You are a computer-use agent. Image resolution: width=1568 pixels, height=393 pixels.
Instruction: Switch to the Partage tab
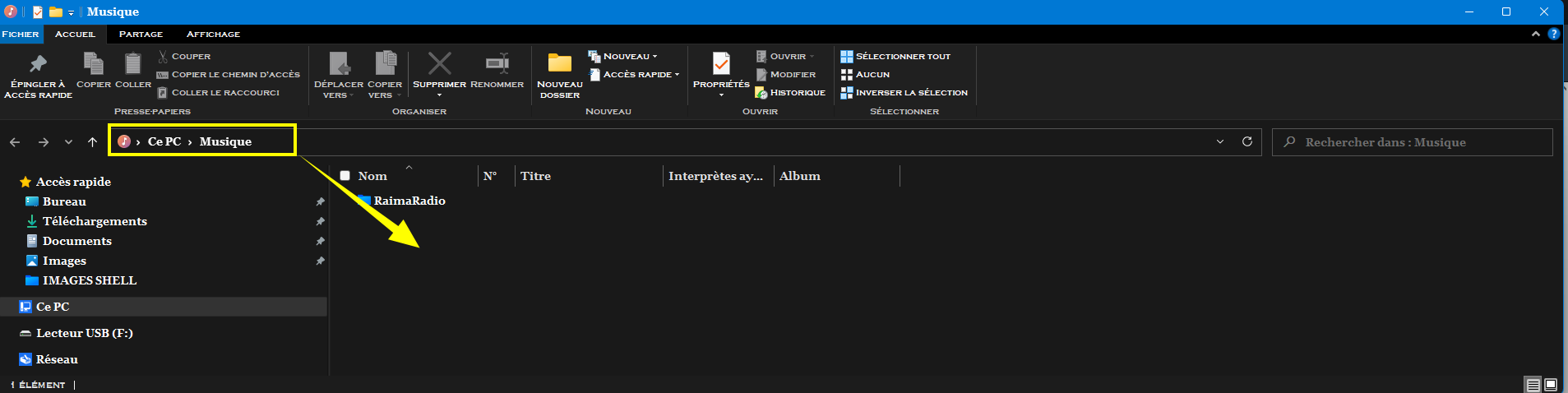point(141,34)
